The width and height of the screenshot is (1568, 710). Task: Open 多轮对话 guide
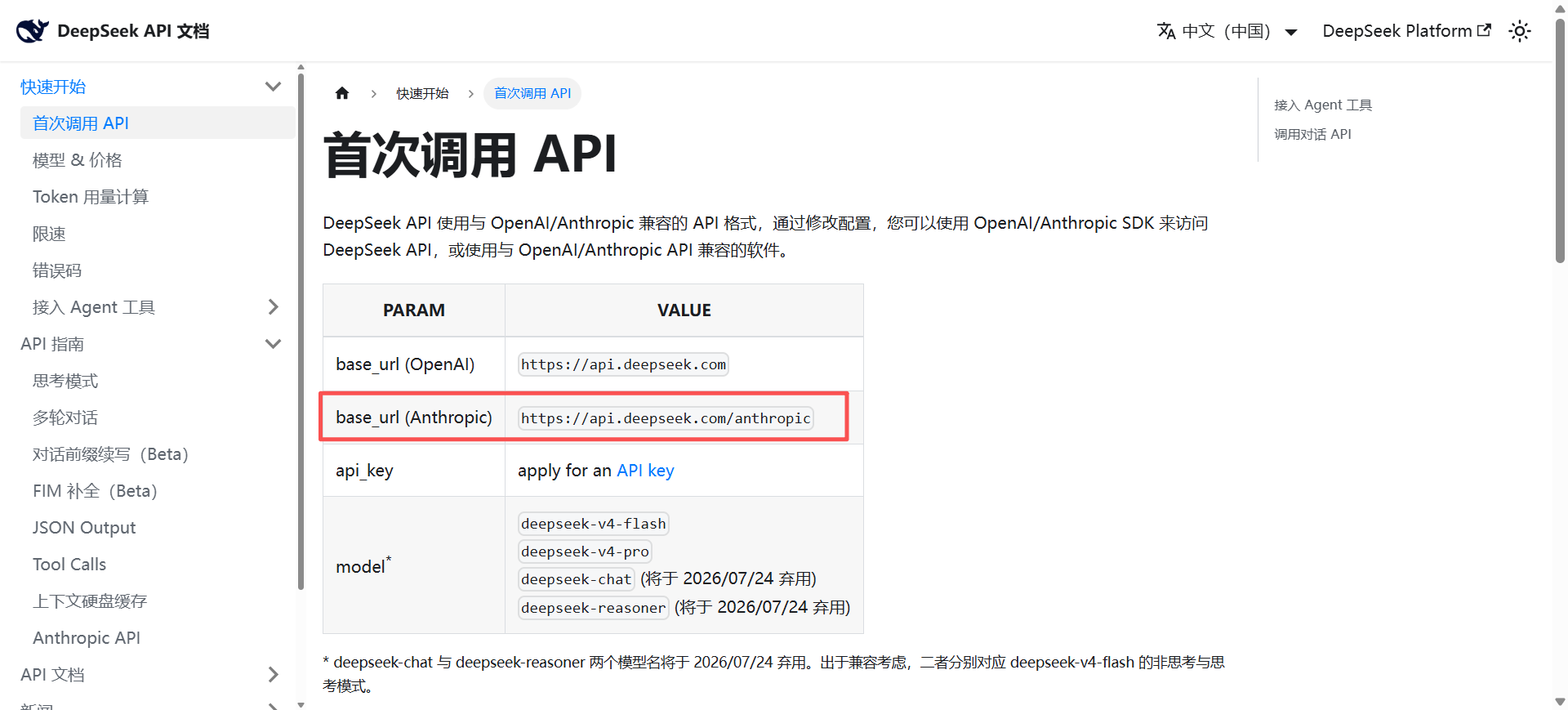point(65,418)
